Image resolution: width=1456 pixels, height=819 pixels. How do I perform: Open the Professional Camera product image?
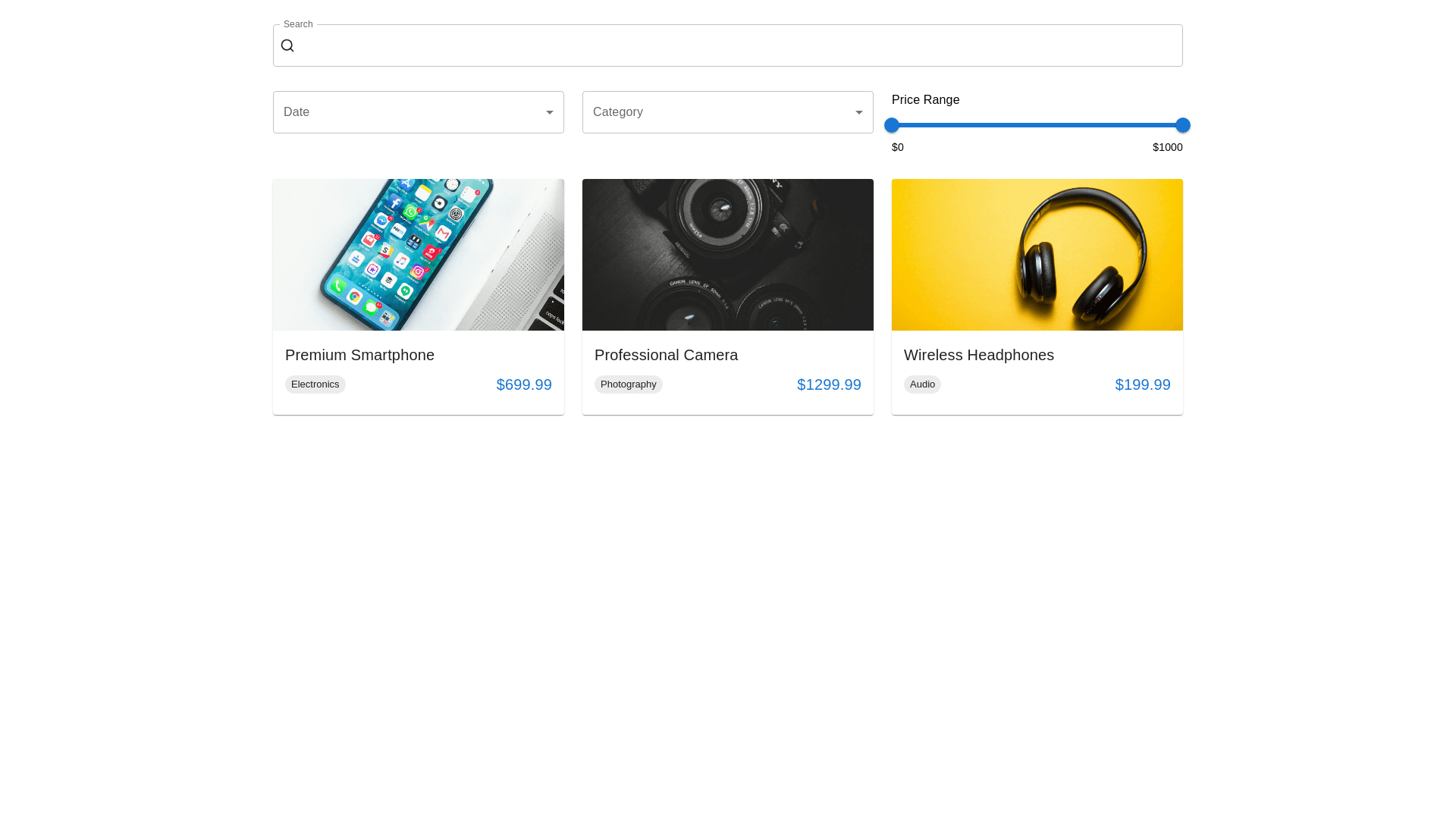coord(728,255)
